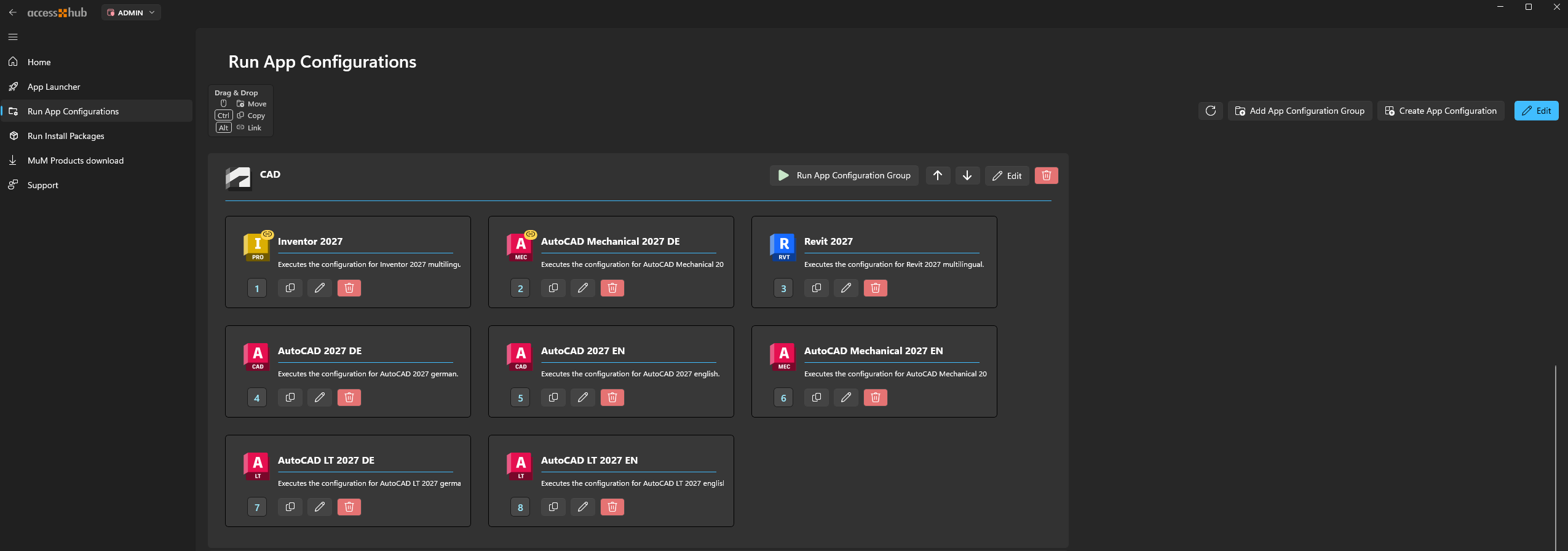Go back with the arrow icon

pyautogui.click(x=13, y=12)
